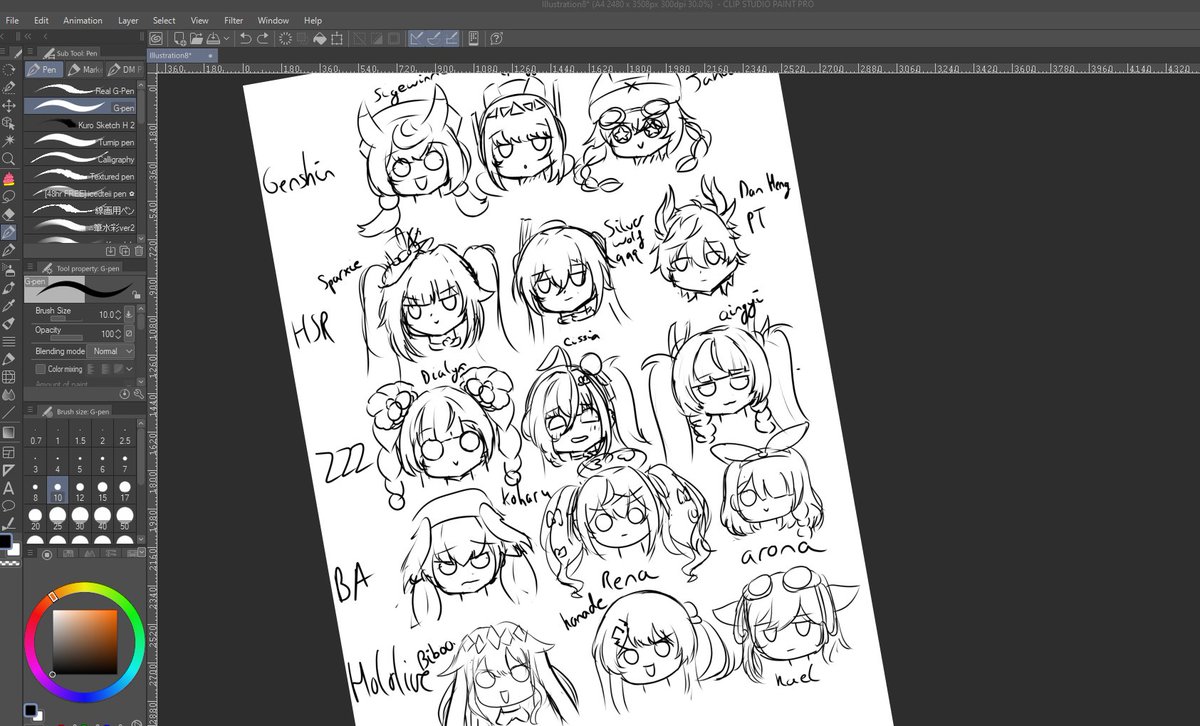Click the Open file folder icon
This screenshot has height=726, width=1200.
(x=196, y=38)
